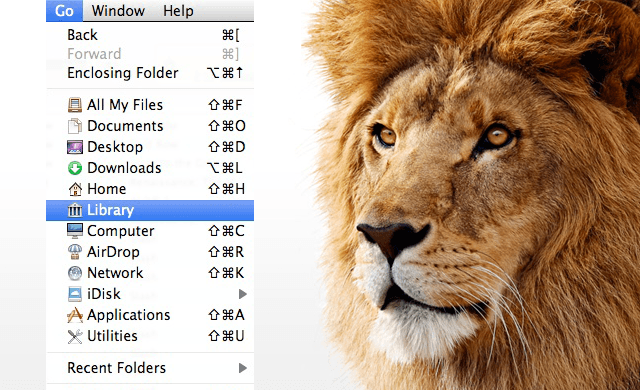
Task: Click the Library building icon
Action: [x=75, y=210]
